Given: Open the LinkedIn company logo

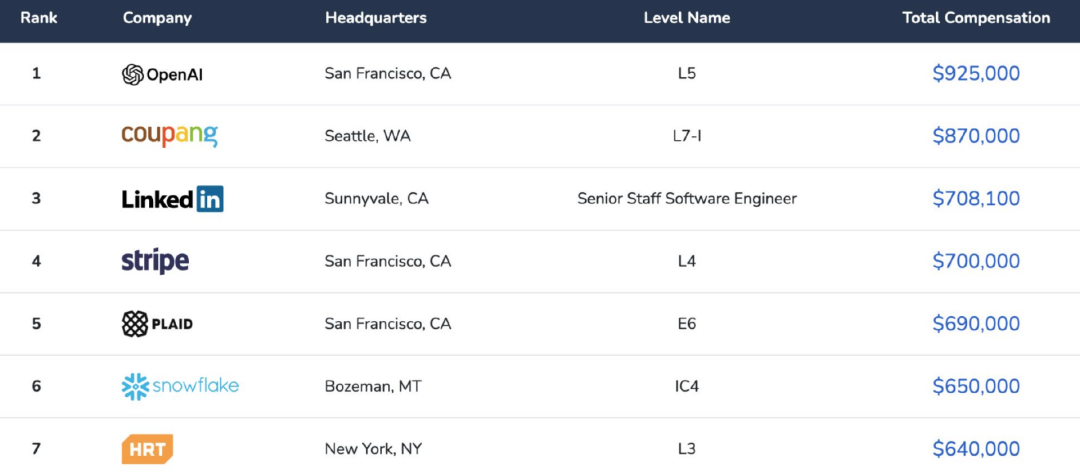Looking at the screenshot, I should click(x=173, y=199).
